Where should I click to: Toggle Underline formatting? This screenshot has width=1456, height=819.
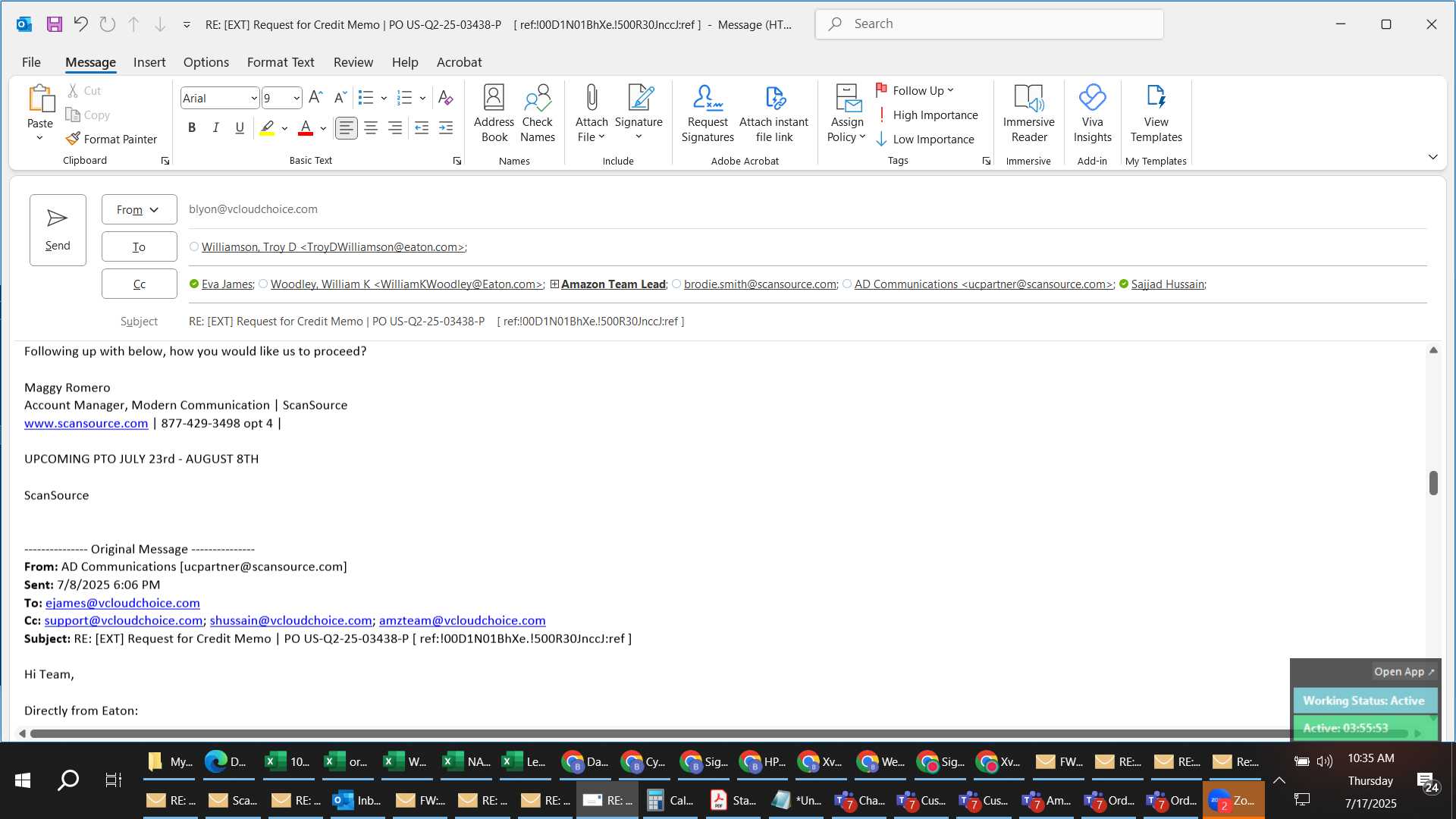pos(240,127)
